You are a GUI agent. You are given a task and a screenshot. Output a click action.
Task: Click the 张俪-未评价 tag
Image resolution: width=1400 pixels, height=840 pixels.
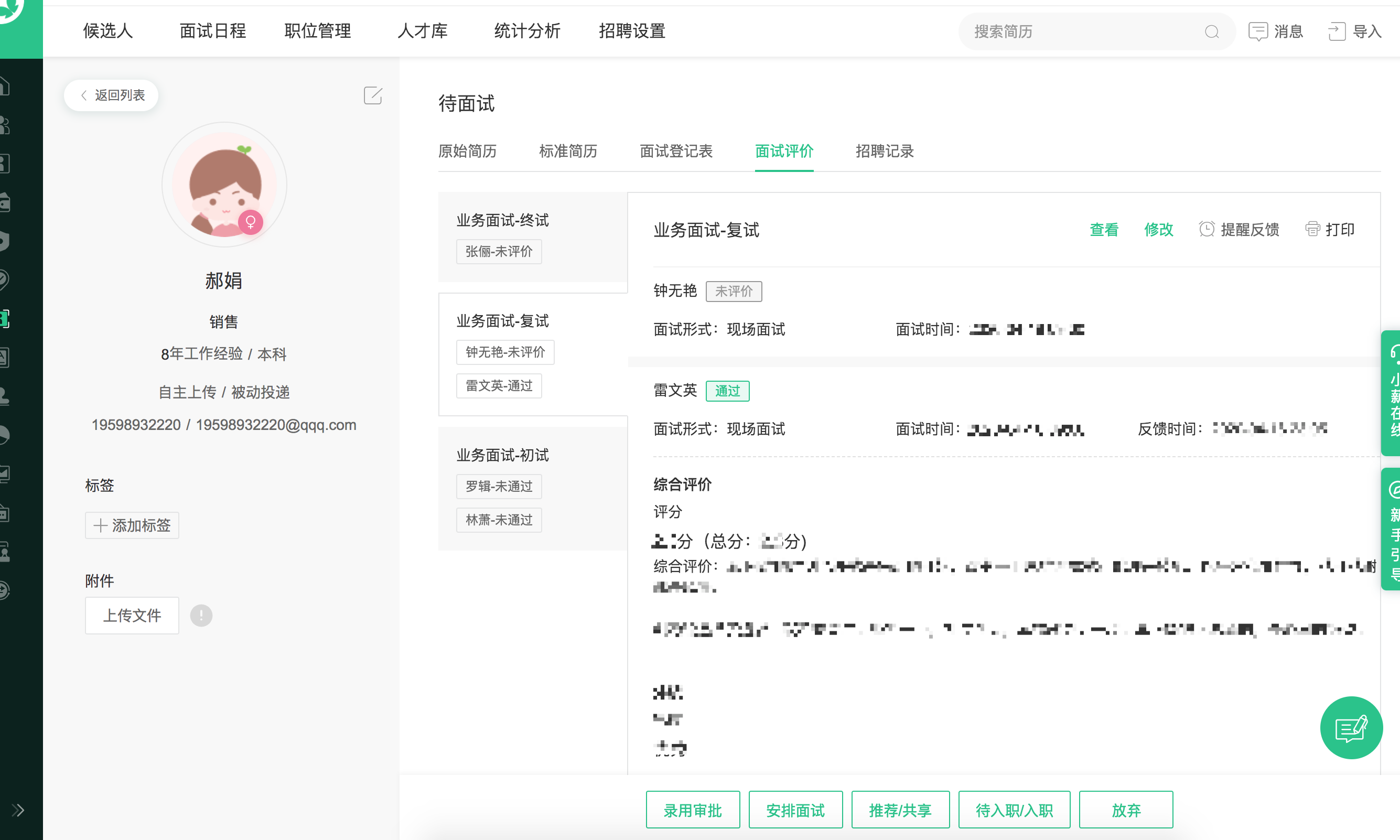click(x=499, y=251)
